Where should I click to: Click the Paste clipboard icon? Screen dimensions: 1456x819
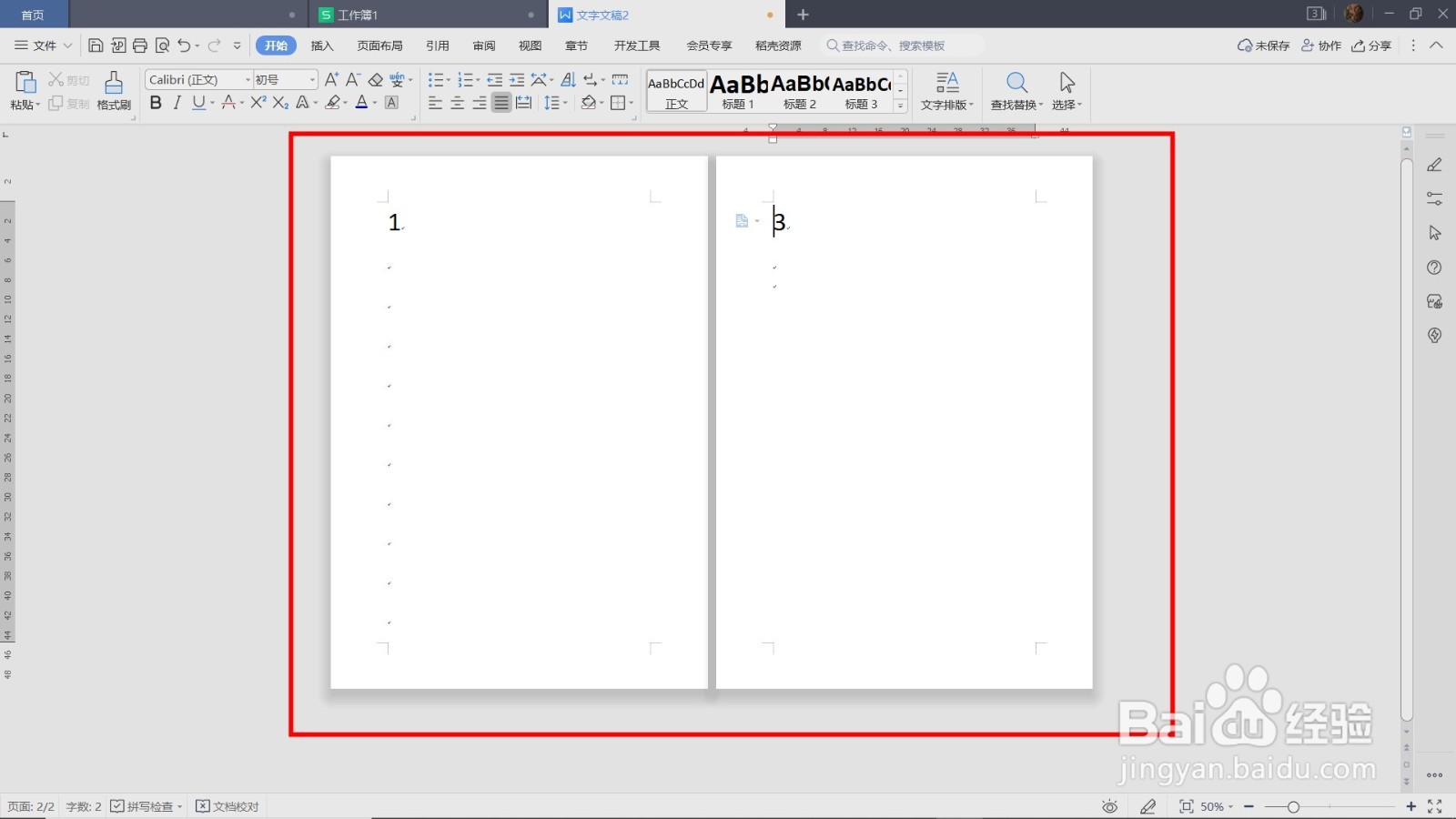tap(25, 83)
